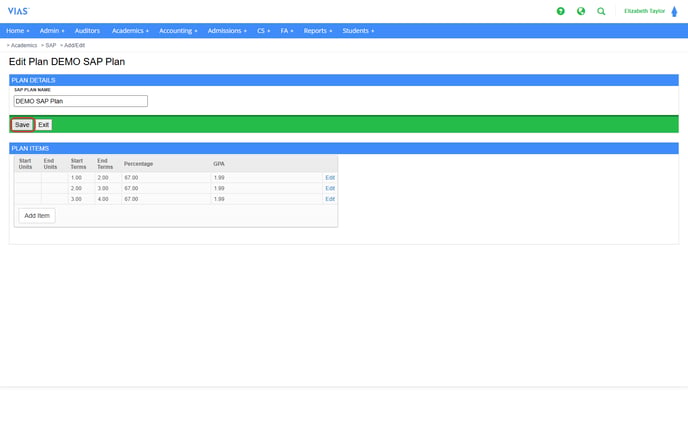Edit the 1.00 to 2.00 terms row

[x=330, y=177]
